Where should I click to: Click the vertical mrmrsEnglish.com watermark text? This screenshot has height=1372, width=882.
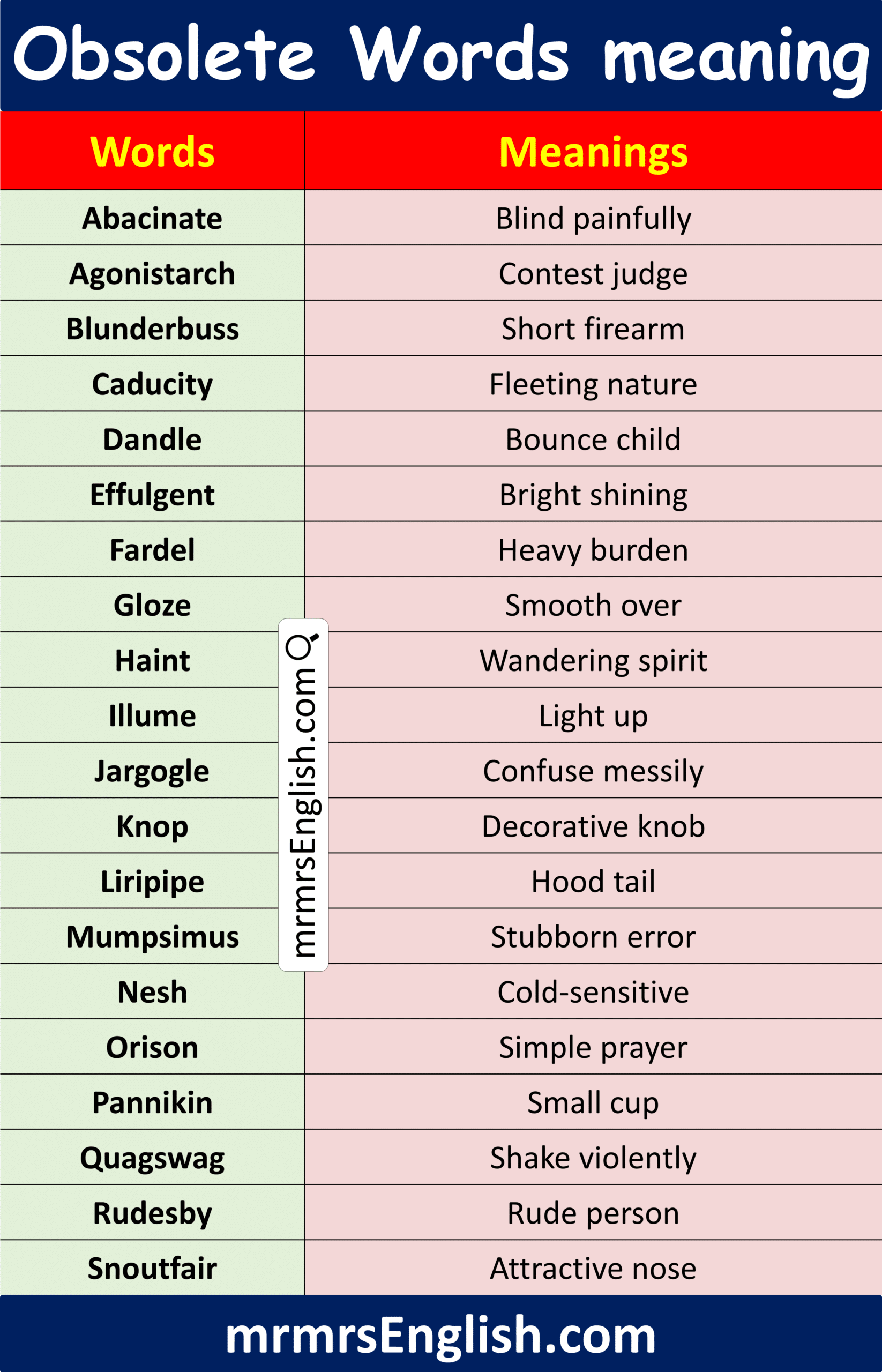pyautogui.click(x=303, y=812)
